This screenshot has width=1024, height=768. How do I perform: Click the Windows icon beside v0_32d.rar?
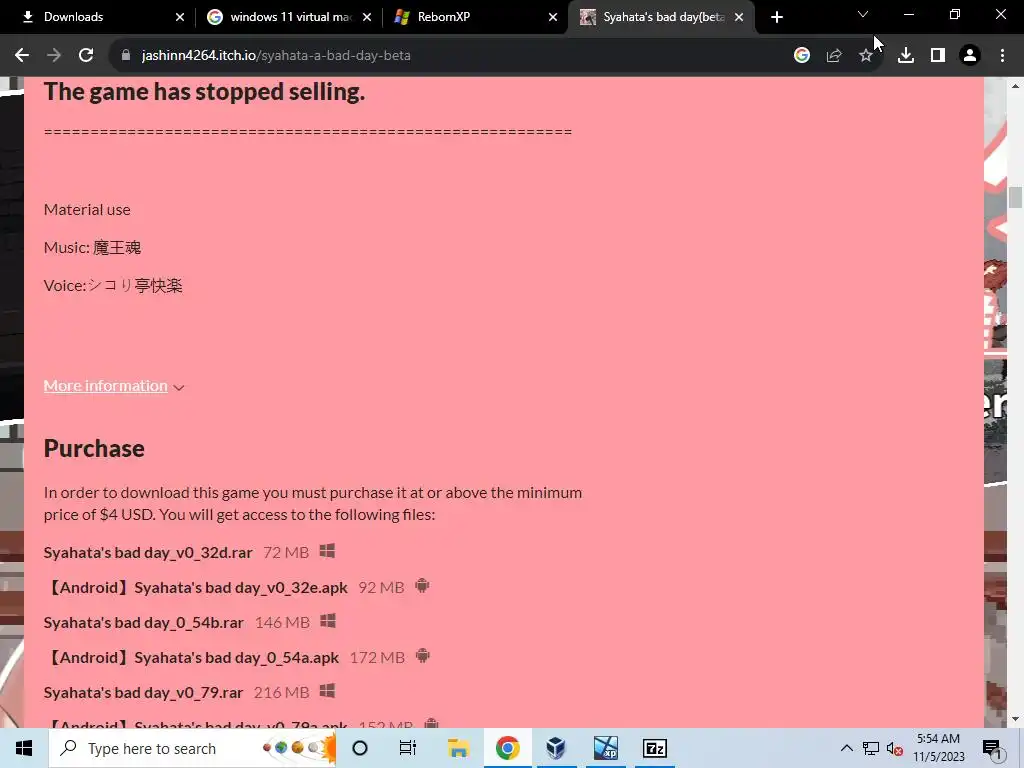327,551
